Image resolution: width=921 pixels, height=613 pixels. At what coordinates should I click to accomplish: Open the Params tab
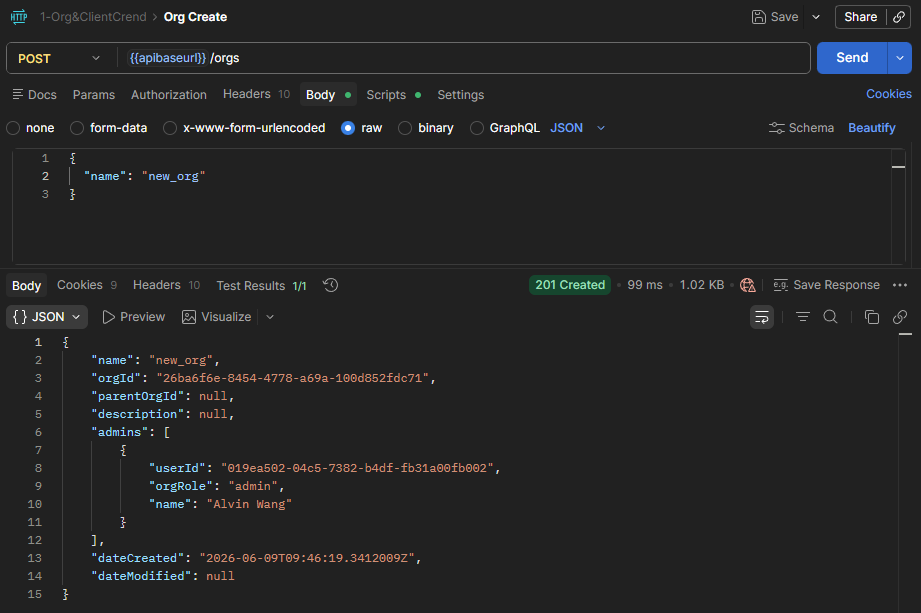(x=94, y=95)
